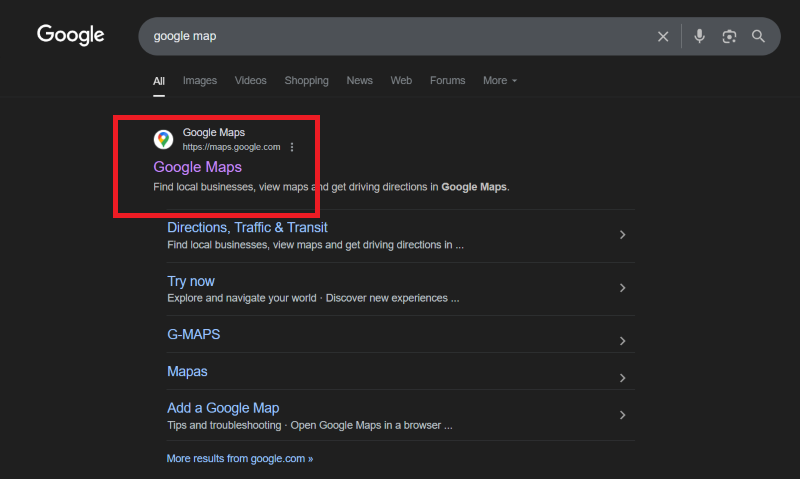
Task: Click Google Maps site name above URL
Action: point(214,133)
